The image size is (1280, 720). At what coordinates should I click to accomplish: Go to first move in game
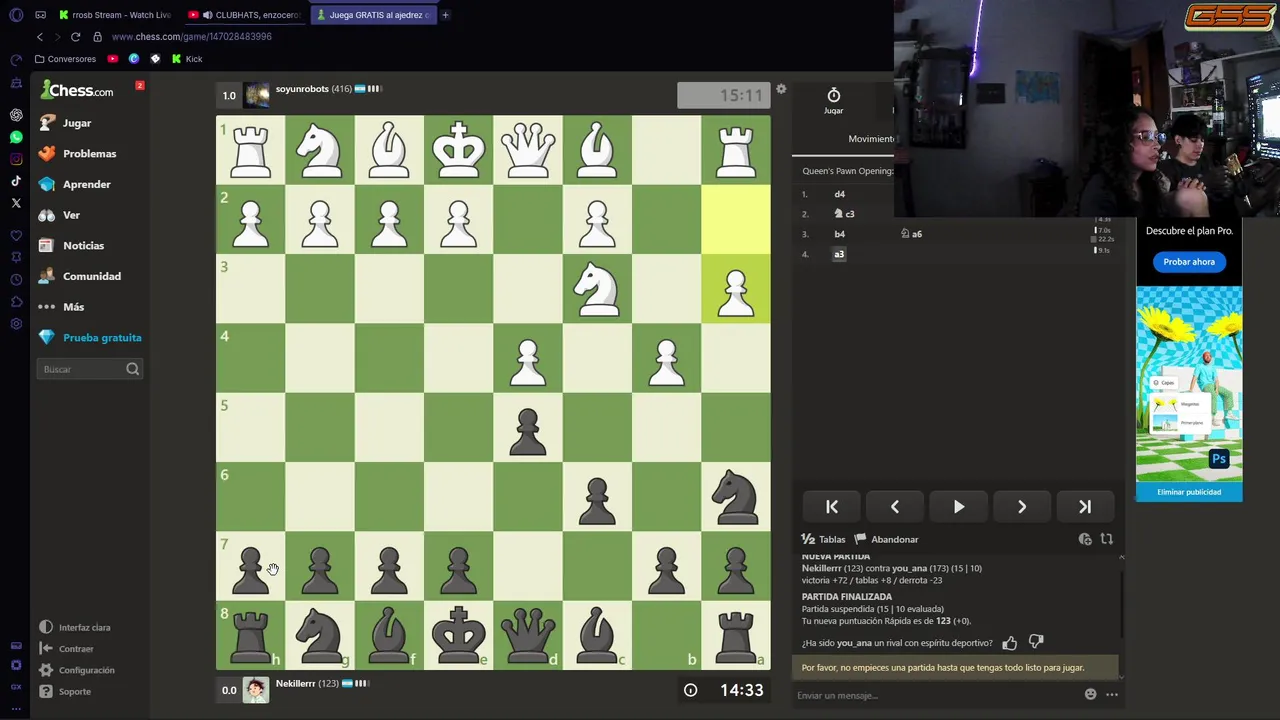(x=832, y=507)
